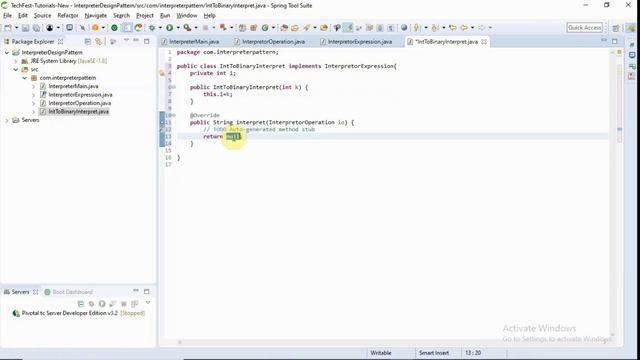This screenshot has width=640, height=360.
Task: Click the Save toolbar icon
Action: pos(25,28)
